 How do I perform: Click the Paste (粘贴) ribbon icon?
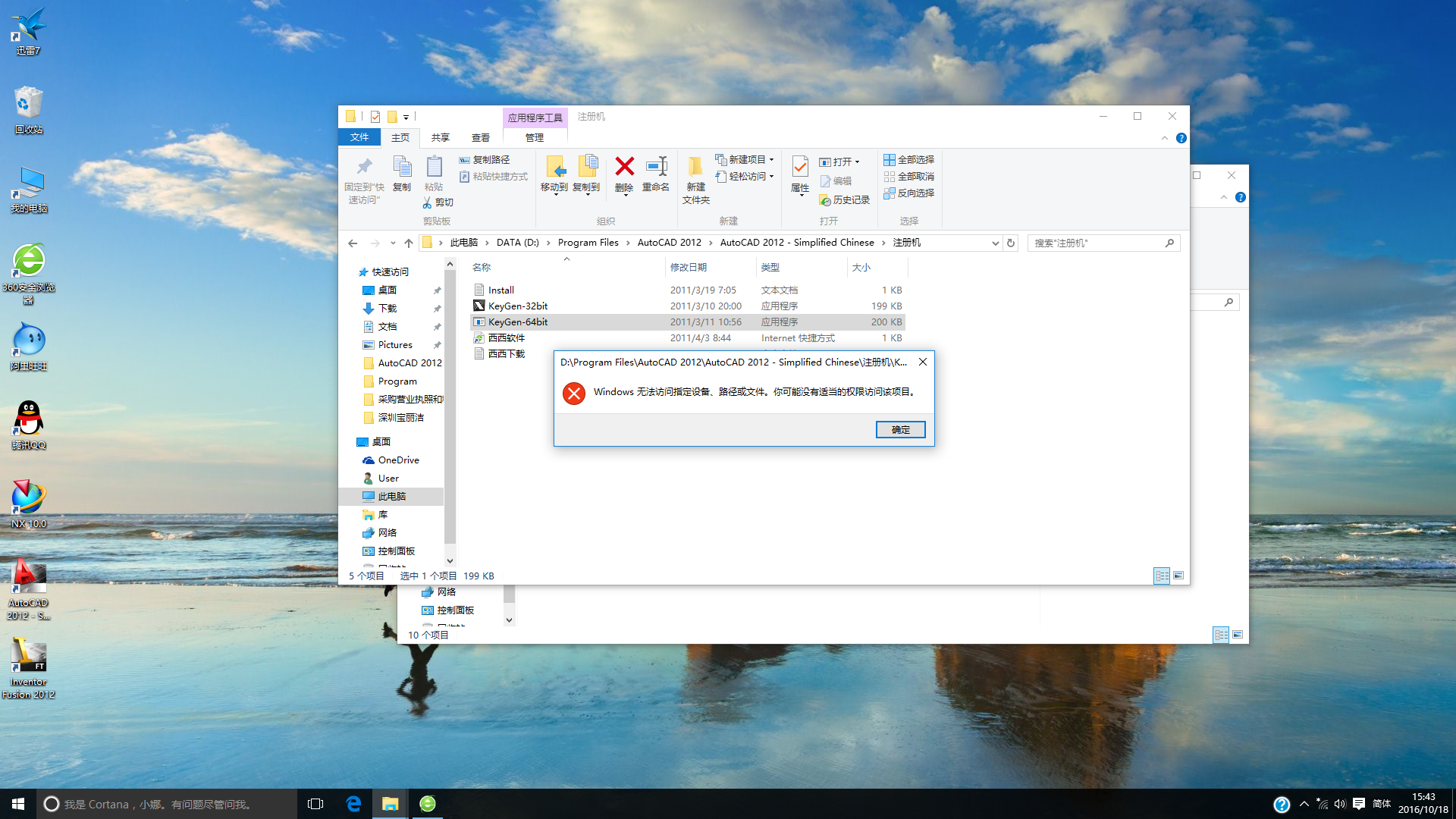tap(434, 166)
